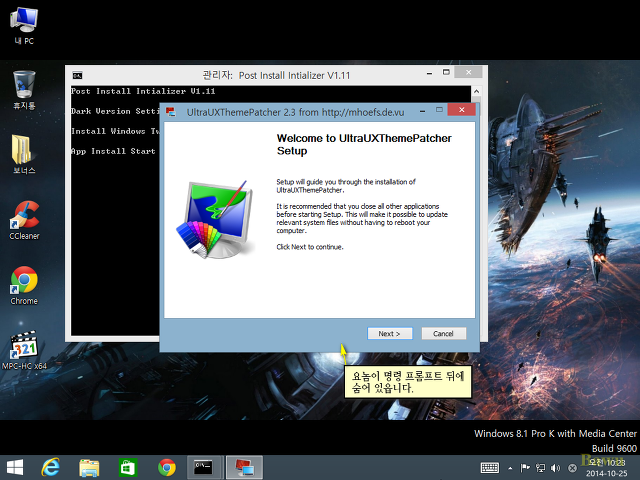The width and height of the screenshot is (640, 480).
Task: Click the setup wizard monitor and paintbrush image
Action: (x=216, y=219)
